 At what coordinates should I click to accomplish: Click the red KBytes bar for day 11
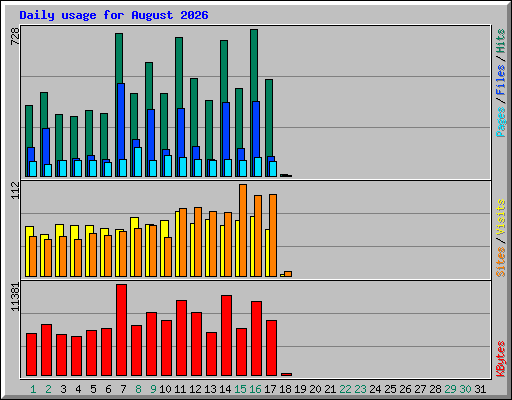coord(181,338)
